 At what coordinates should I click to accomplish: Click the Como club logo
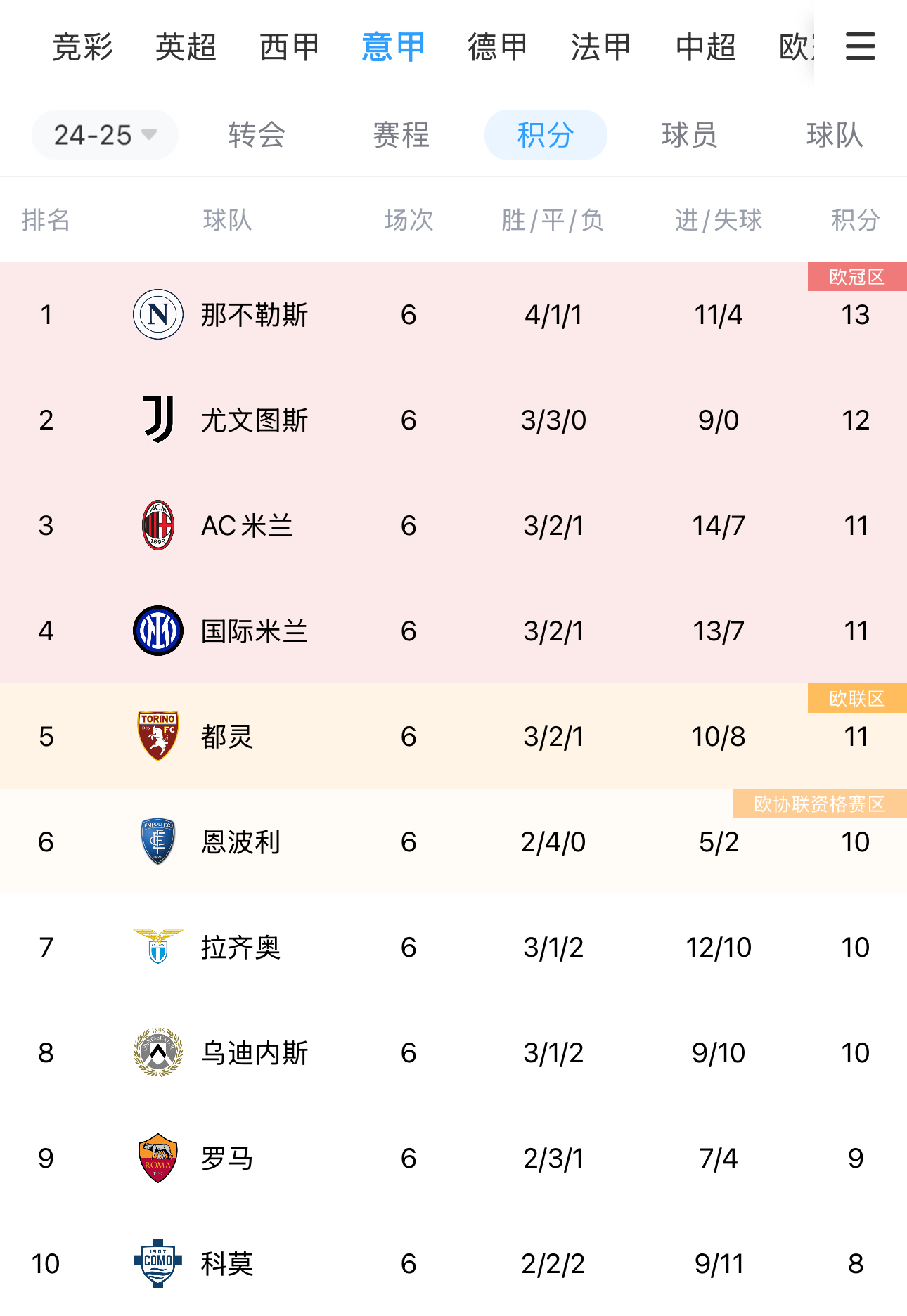coord(158,1263)
